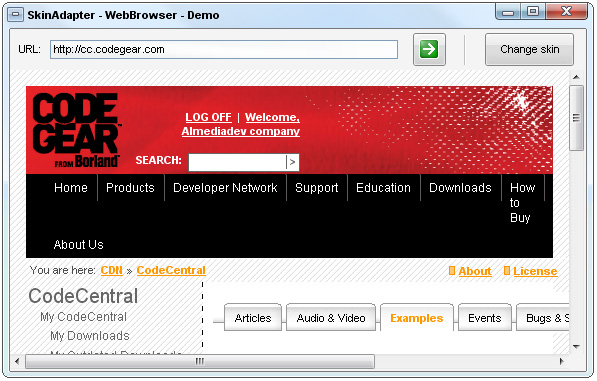597x381 pixels.
Task: Open the License link
Action: (535, 271)
